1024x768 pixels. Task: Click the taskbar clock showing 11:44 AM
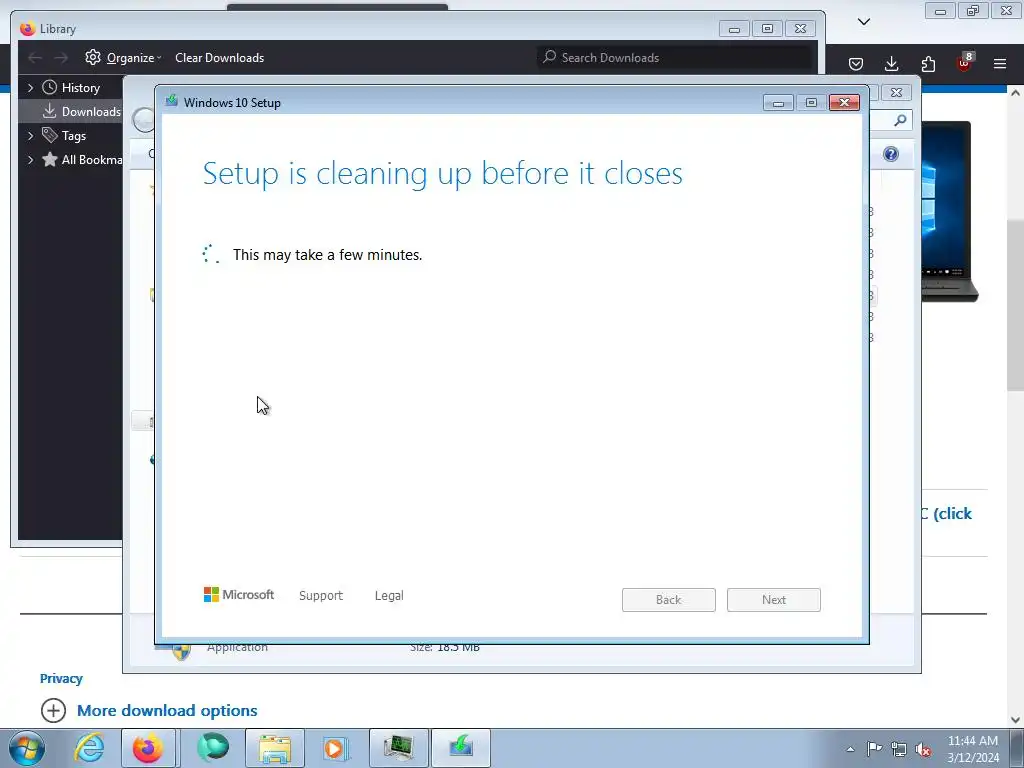(x=973, y=749)
